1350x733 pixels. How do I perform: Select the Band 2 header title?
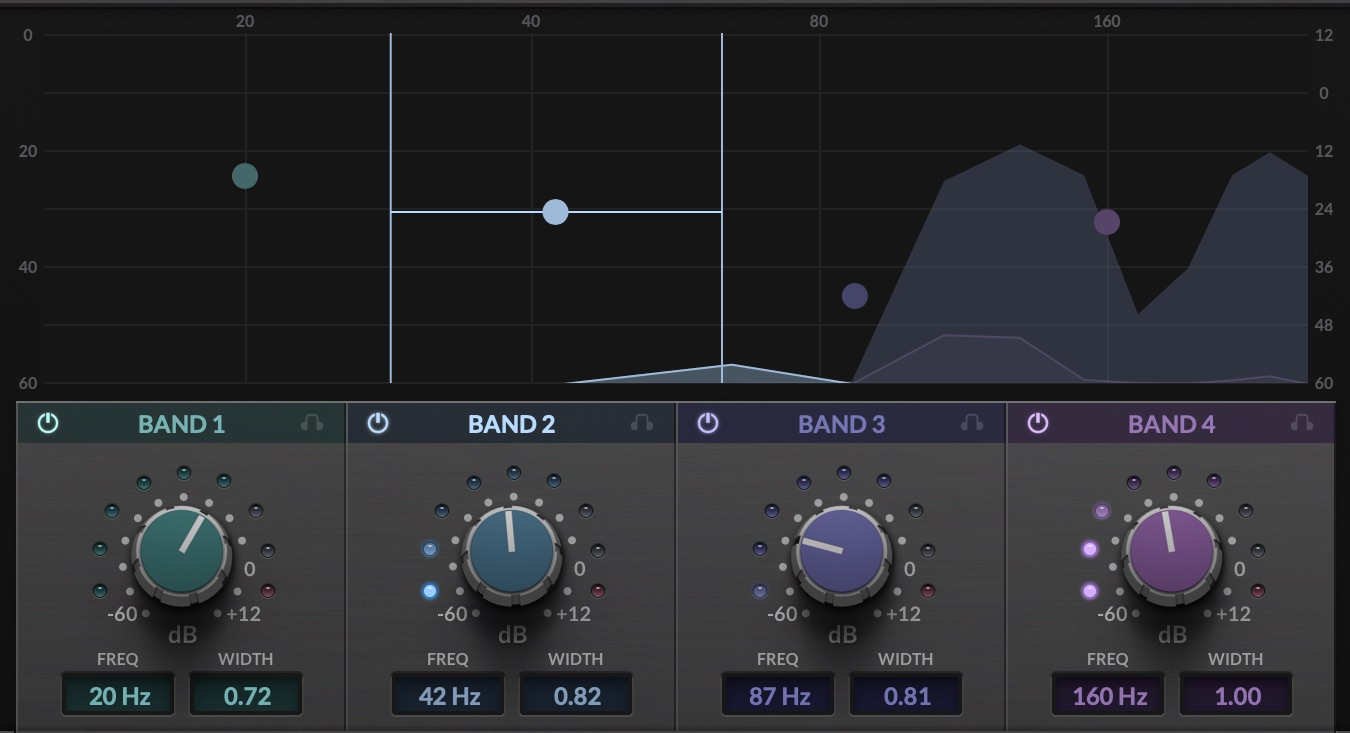[511, 424]
